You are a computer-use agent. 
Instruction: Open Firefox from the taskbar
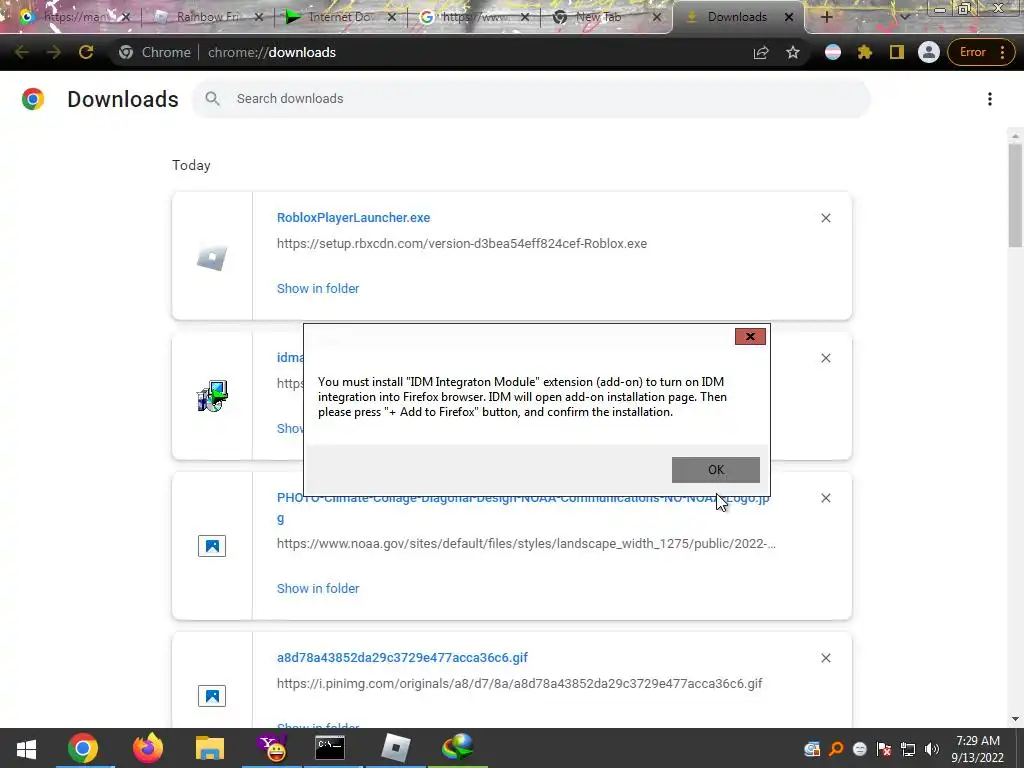[x=148, y=748]
